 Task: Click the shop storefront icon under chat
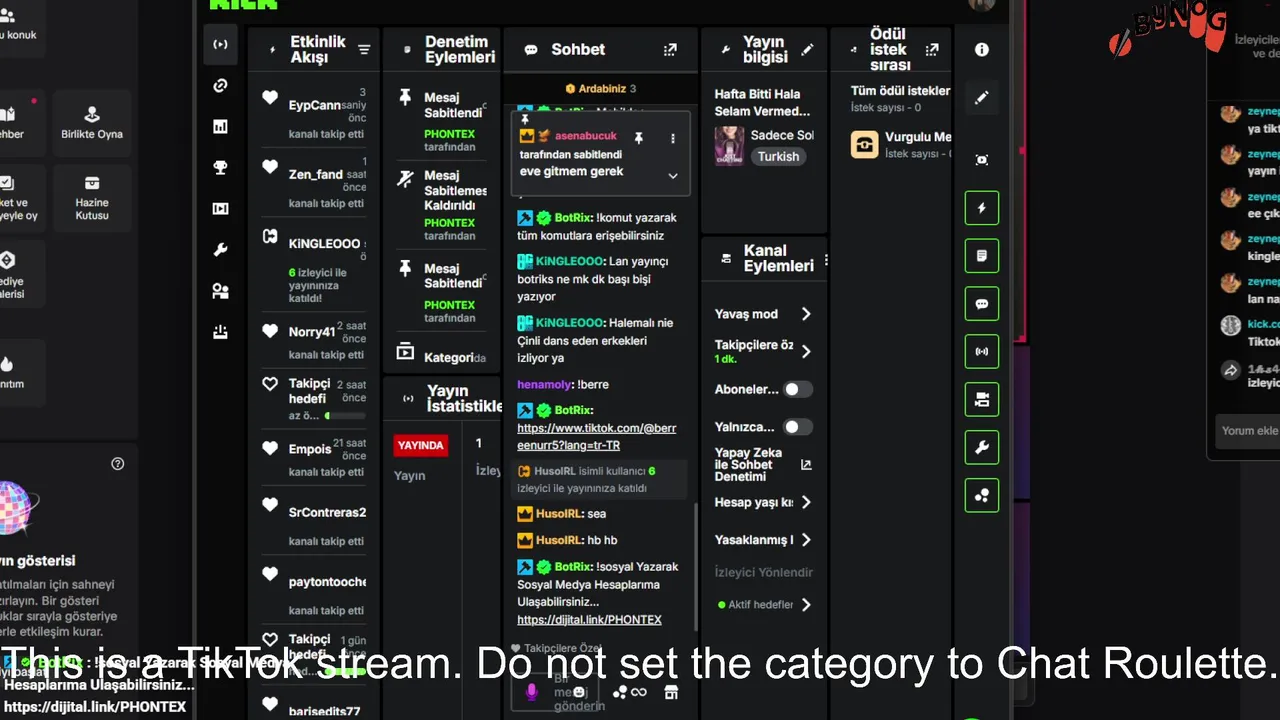click(672, 692)
